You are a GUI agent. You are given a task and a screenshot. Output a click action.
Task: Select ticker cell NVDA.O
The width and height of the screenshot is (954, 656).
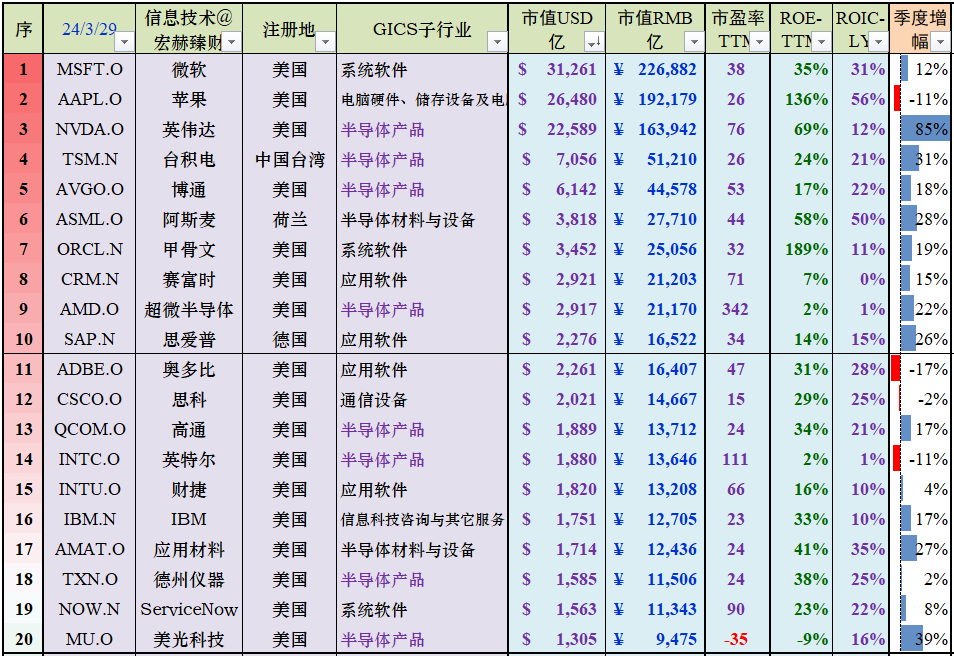click(89, 129)
